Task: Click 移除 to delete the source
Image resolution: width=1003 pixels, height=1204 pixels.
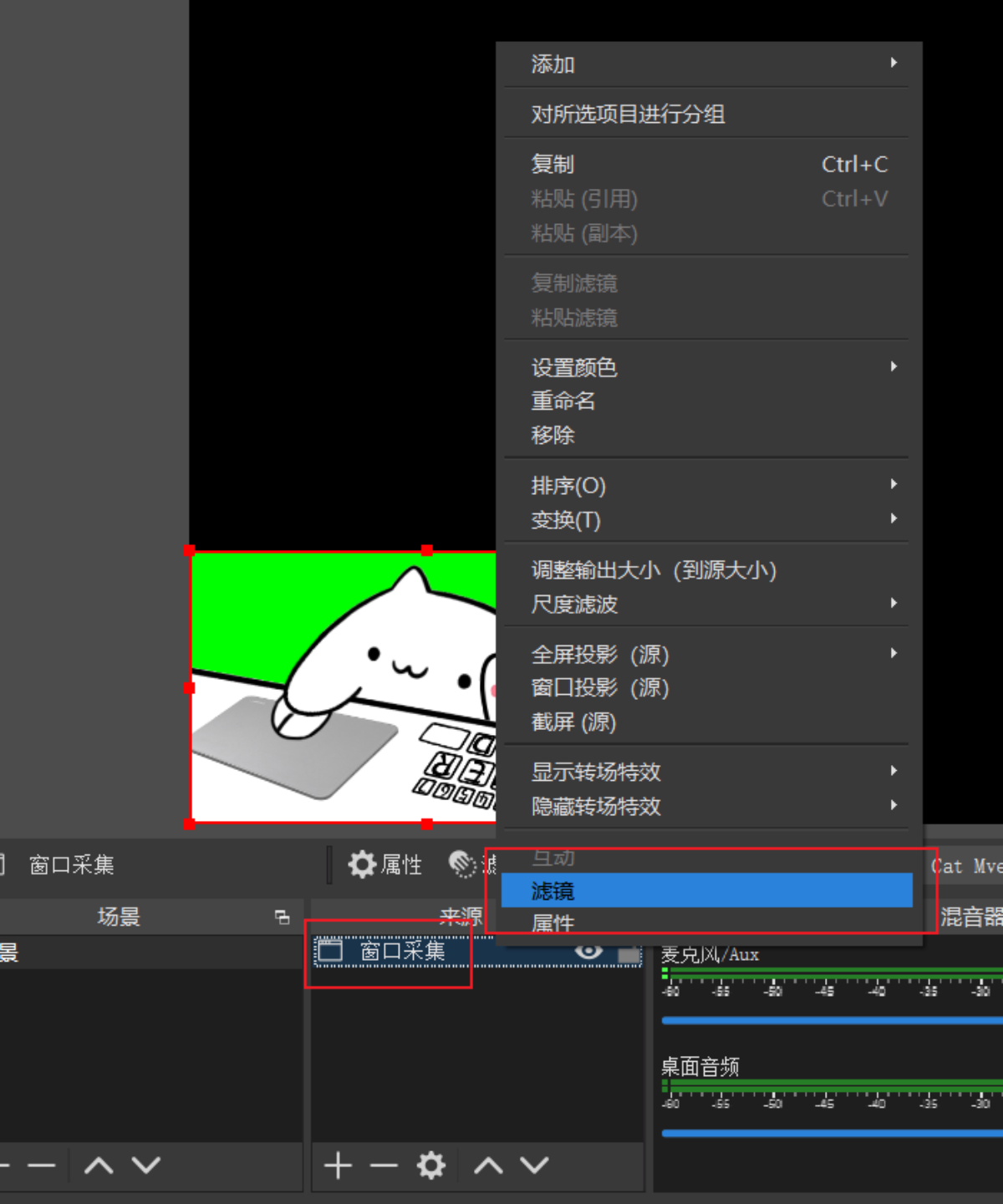Action: (x=553, y=436)
